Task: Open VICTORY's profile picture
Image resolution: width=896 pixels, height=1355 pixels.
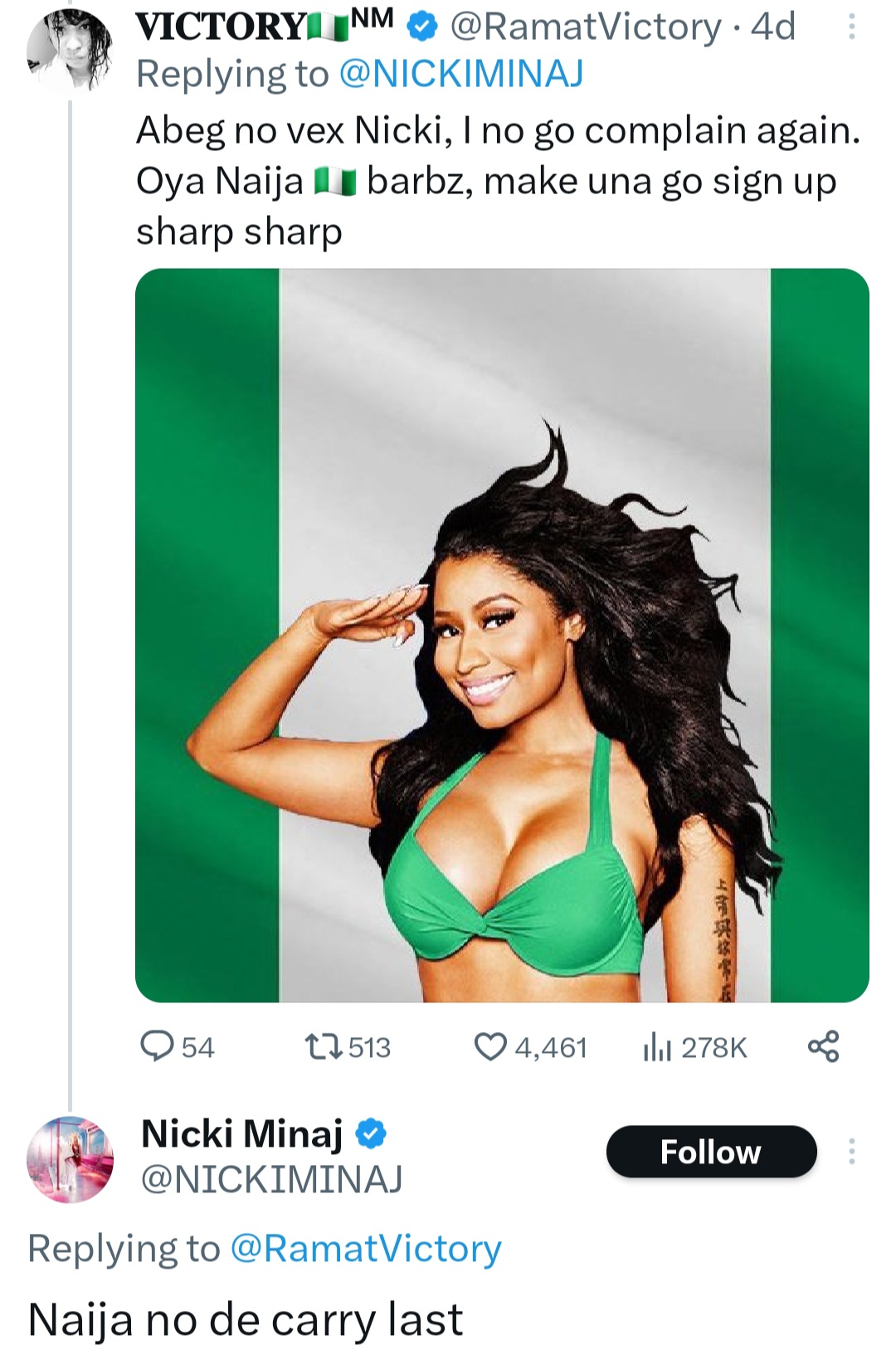Action: point(70,51)
